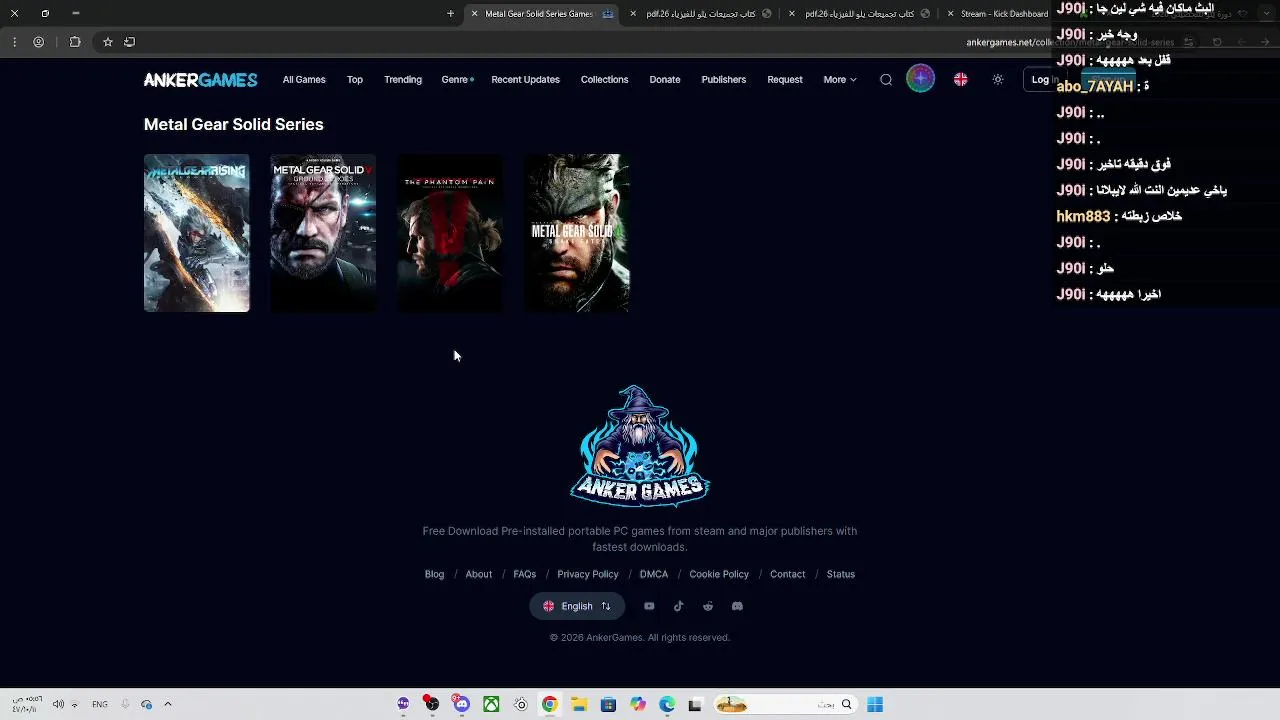This screenshot has height=720, width=1280.
Task: Open Discord from the taskbar
Action: point(461,704)
